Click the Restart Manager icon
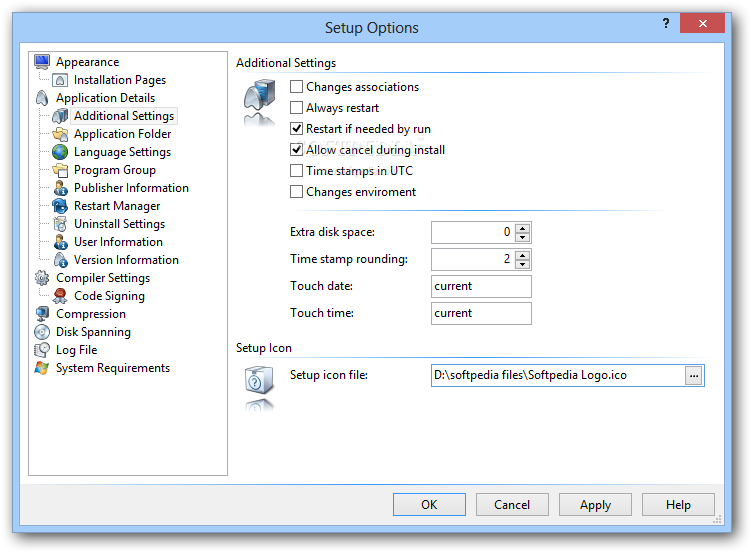752x553 pixels. (60, 206)
